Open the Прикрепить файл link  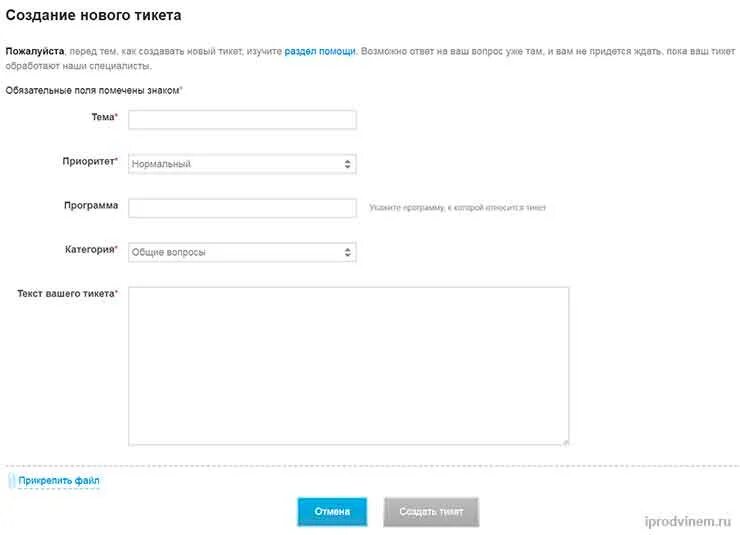pyautogui.click(x=58, y=481)
